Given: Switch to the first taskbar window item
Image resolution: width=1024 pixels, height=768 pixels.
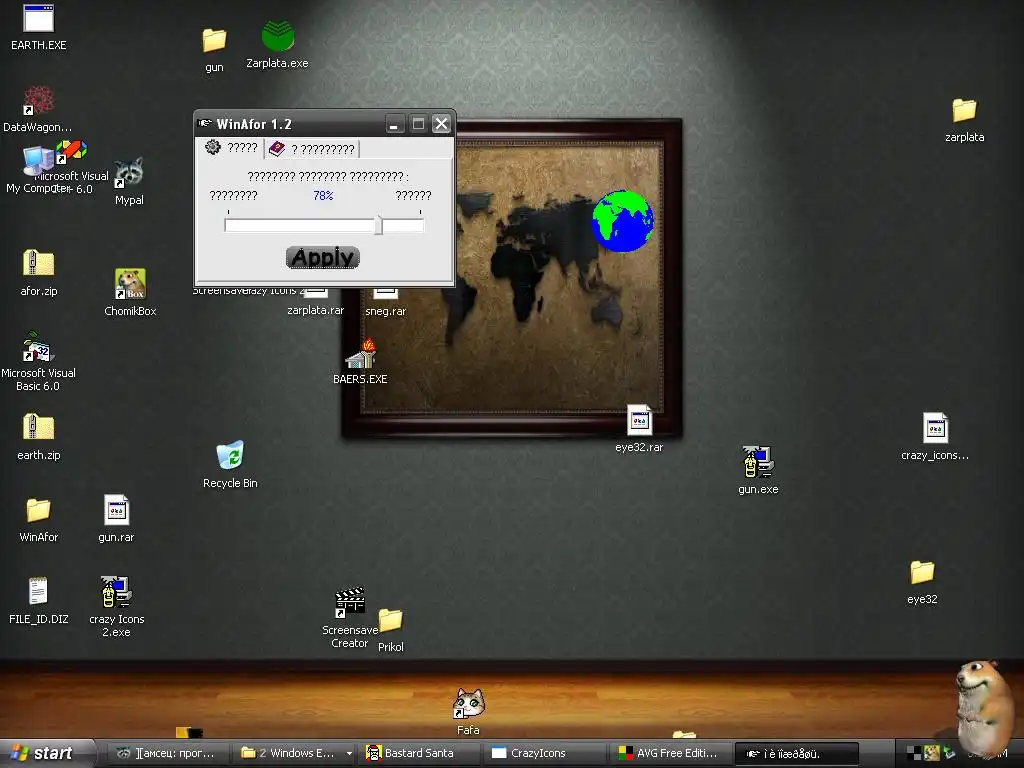Looking at the screenshot, I should [168, 753].
